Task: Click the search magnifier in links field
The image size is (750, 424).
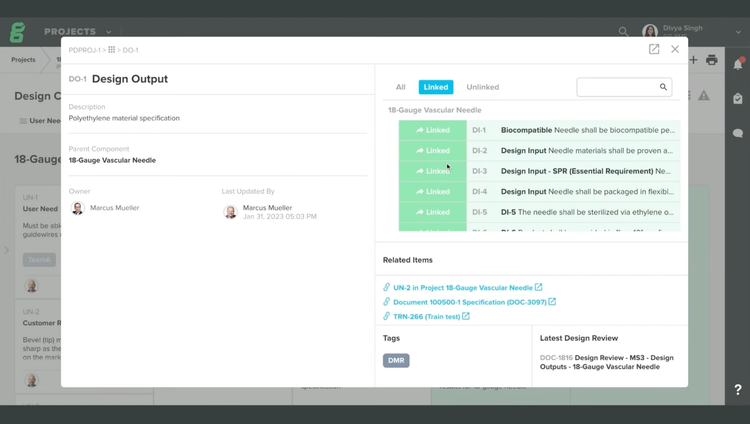Action: point(663,87)
